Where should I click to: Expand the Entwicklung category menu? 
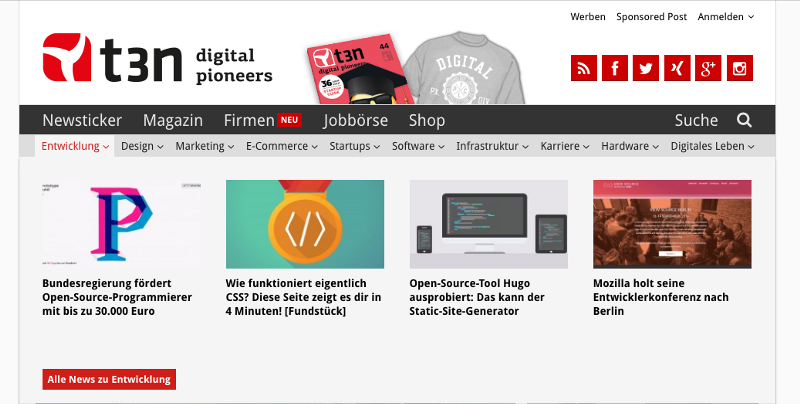75,146
